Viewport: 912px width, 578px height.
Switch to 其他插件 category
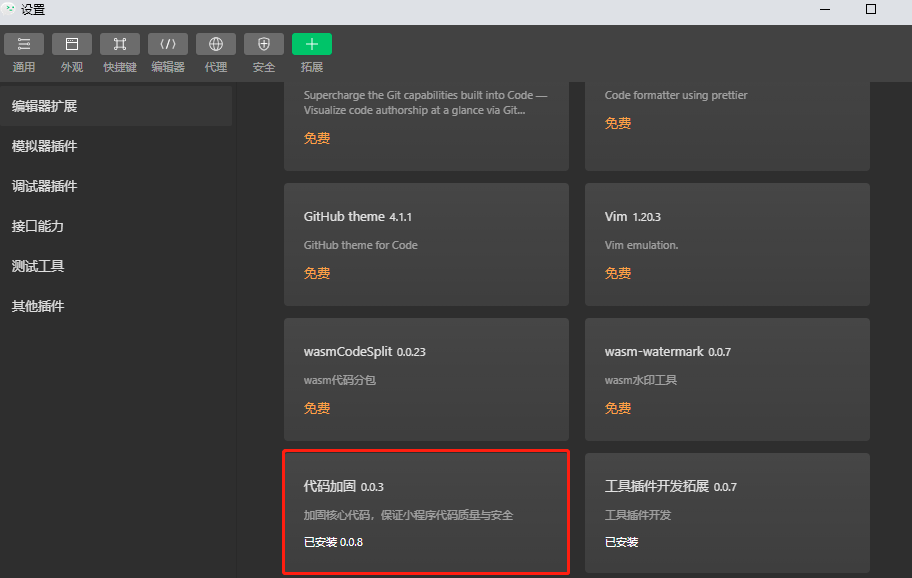[52, 306]
